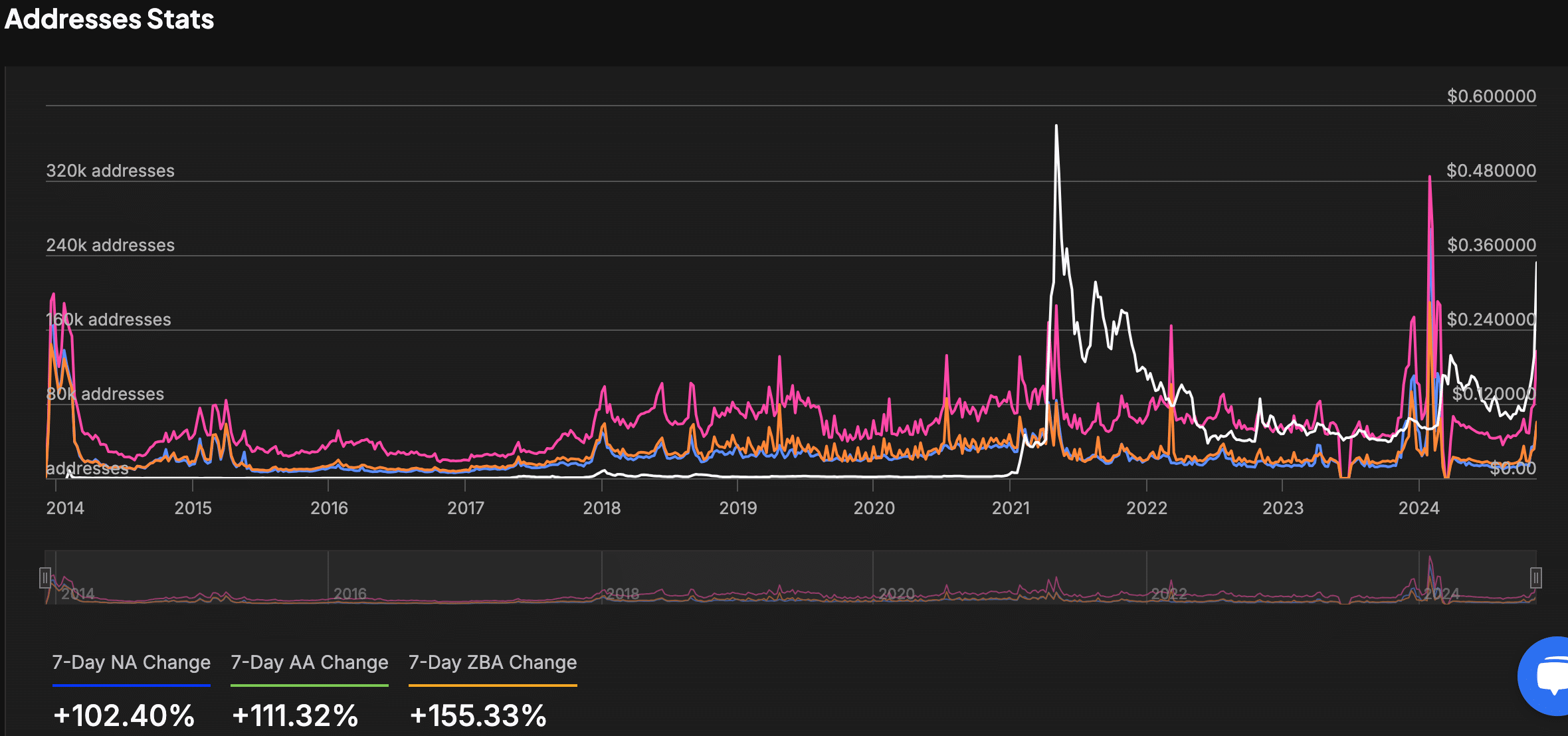The image size is (1568, 736).
Task: Click the 2017 label on main x-axis
Action: point(465,508)
